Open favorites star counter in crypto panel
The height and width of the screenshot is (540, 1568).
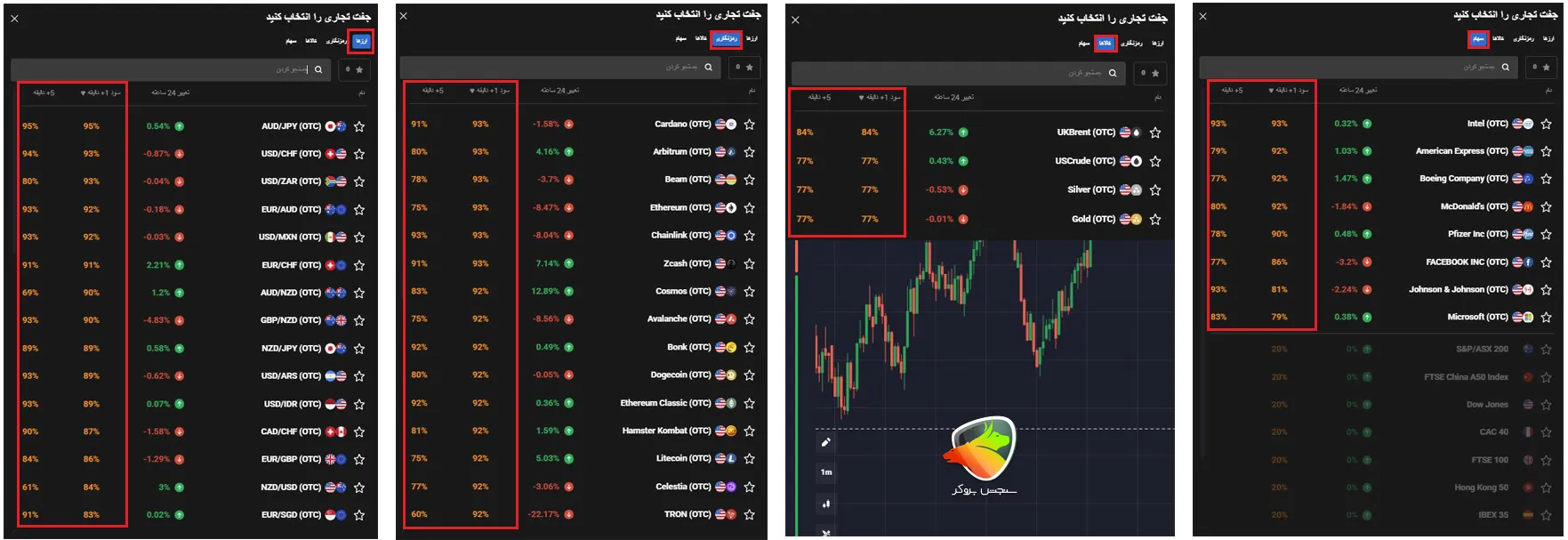pyautogui.click(x=744, y=67)
